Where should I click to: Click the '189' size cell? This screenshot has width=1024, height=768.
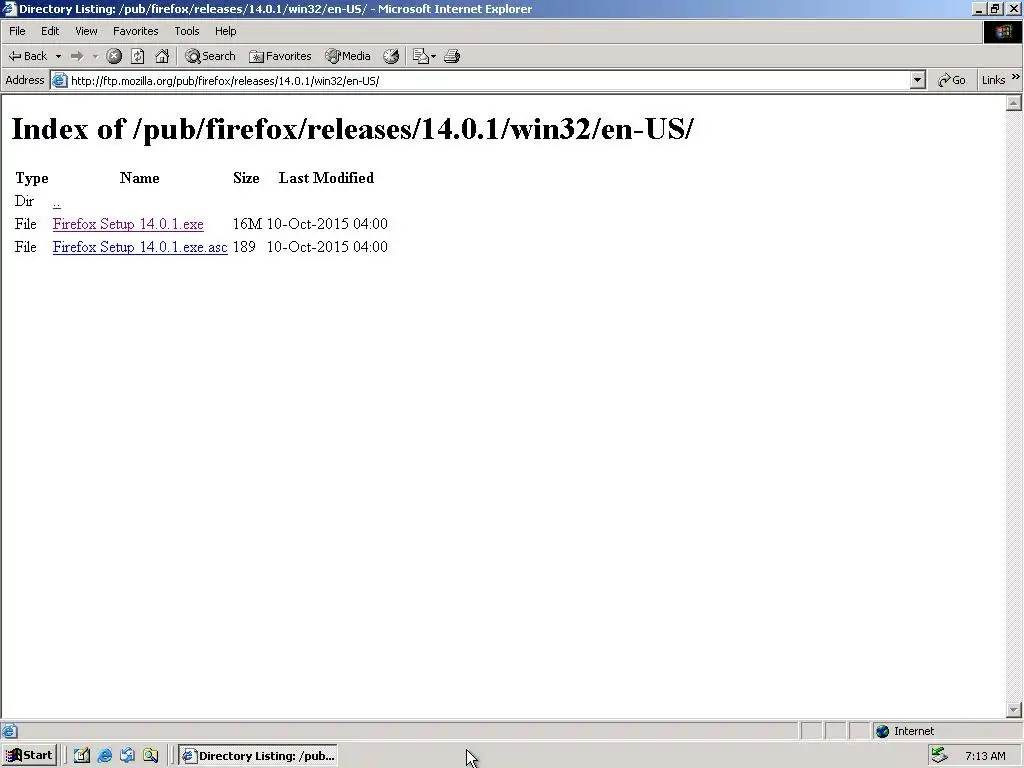pos(244,247)
